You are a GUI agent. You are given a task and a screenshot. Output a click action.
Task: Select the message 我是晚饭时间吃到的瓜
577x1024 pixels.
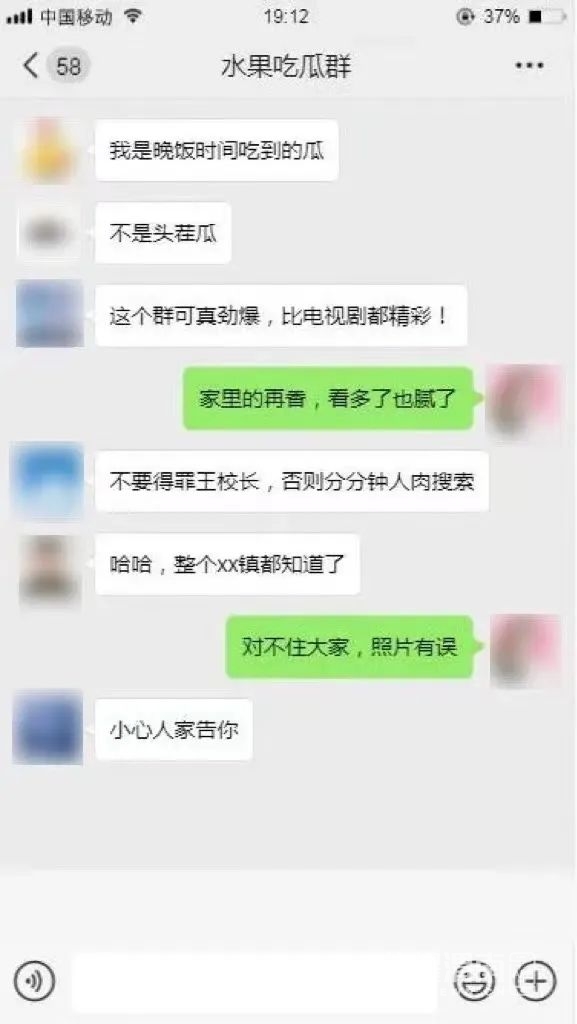[x=217, y=150]
